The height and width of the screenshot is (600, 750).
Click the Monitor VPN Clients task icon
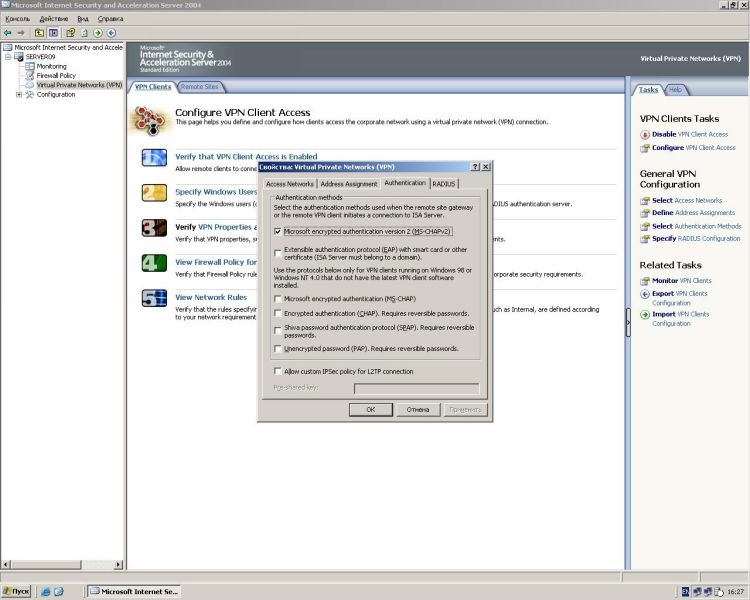tap(645, 281)
